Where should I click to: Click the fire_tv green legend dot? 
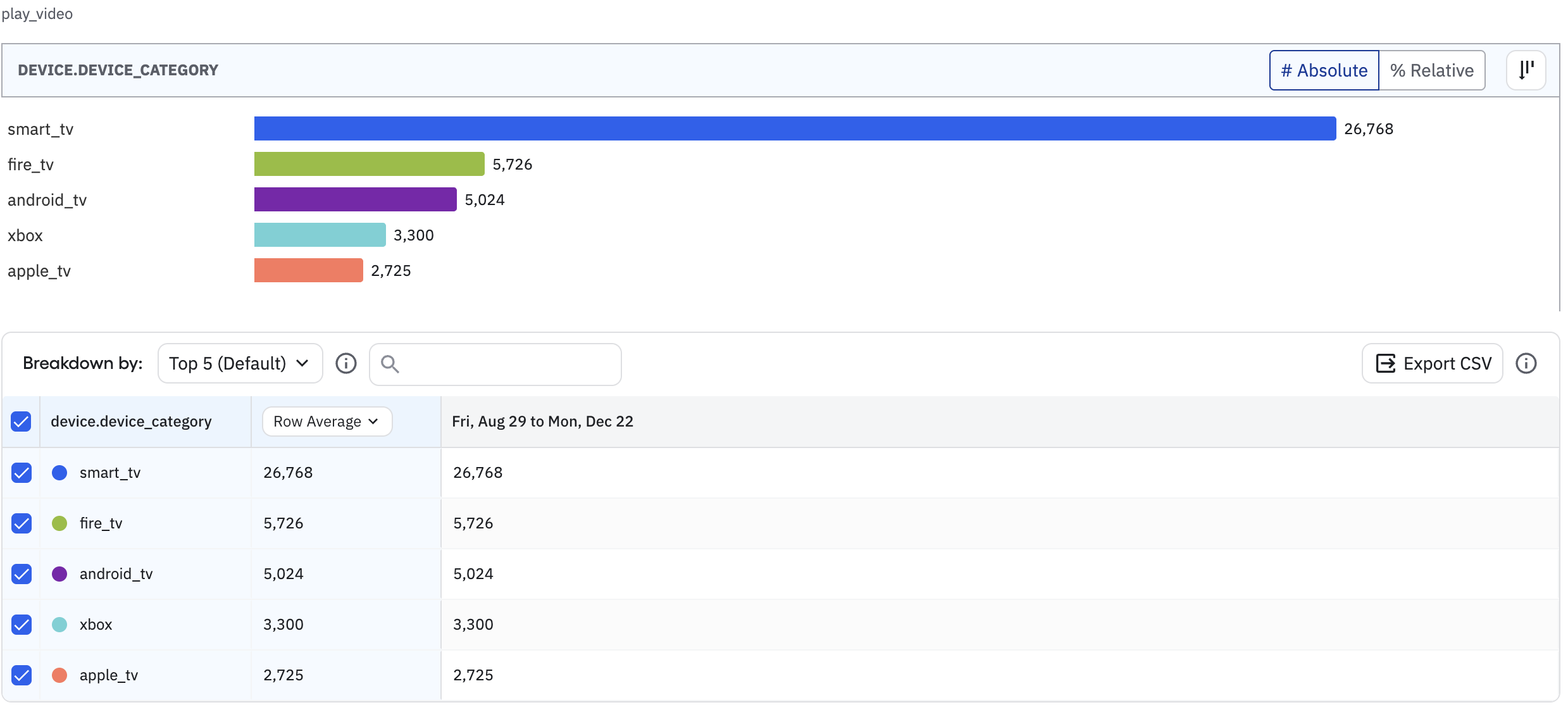[x=59, y=523]
